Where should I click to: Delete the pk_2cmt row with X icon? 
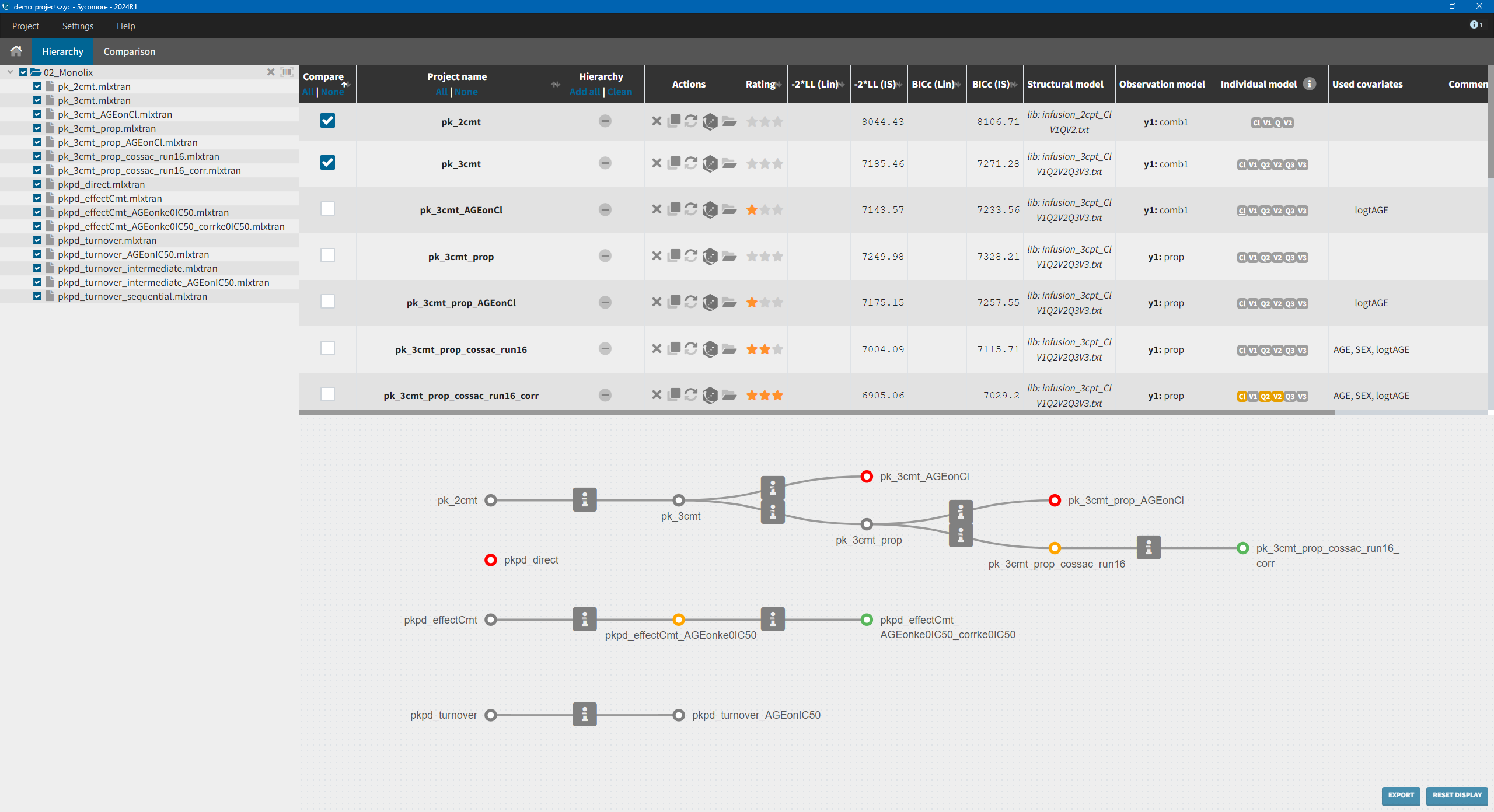pos(657,121)
